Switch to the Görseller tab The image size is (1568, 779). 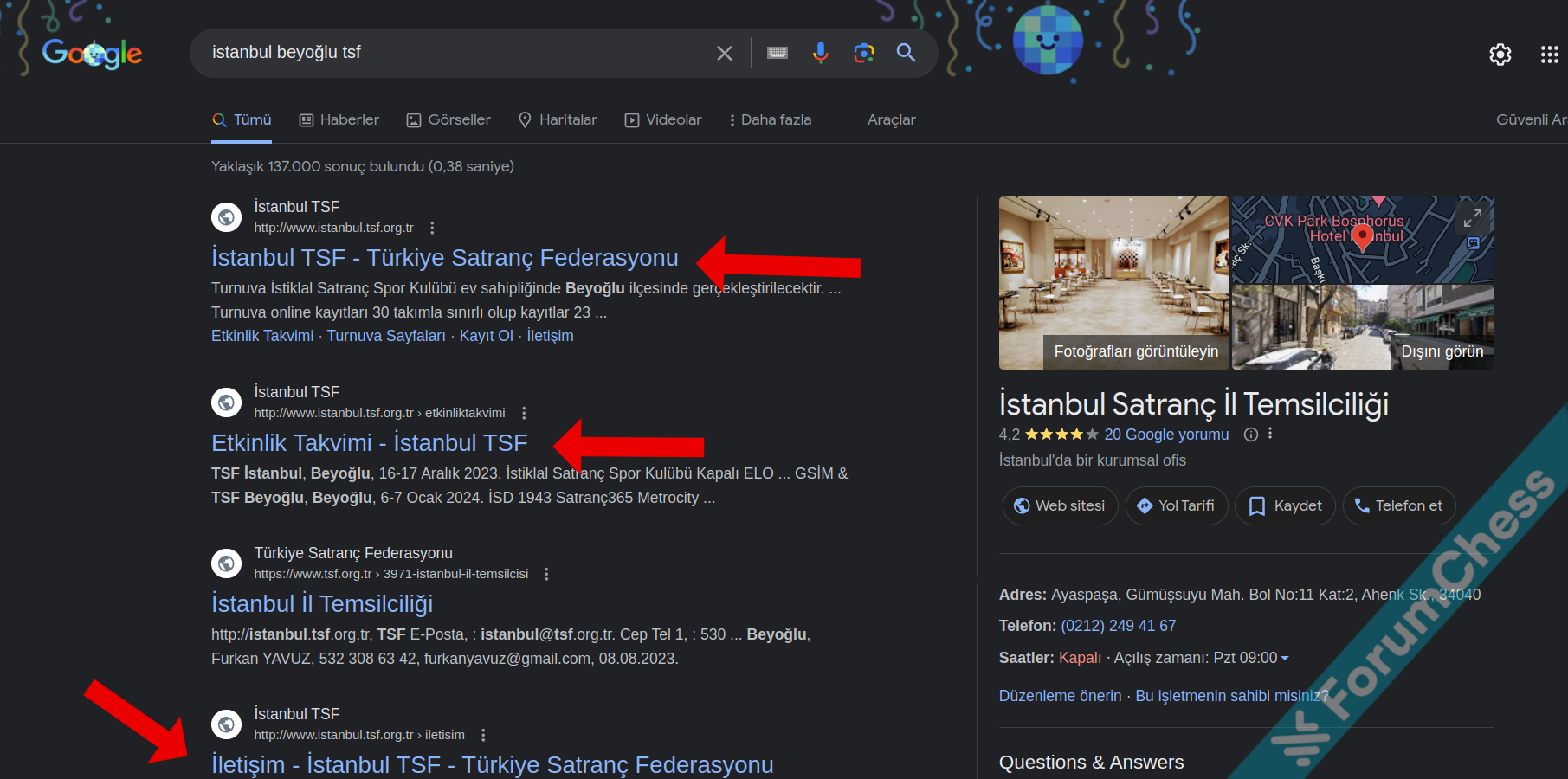[448, 119]
